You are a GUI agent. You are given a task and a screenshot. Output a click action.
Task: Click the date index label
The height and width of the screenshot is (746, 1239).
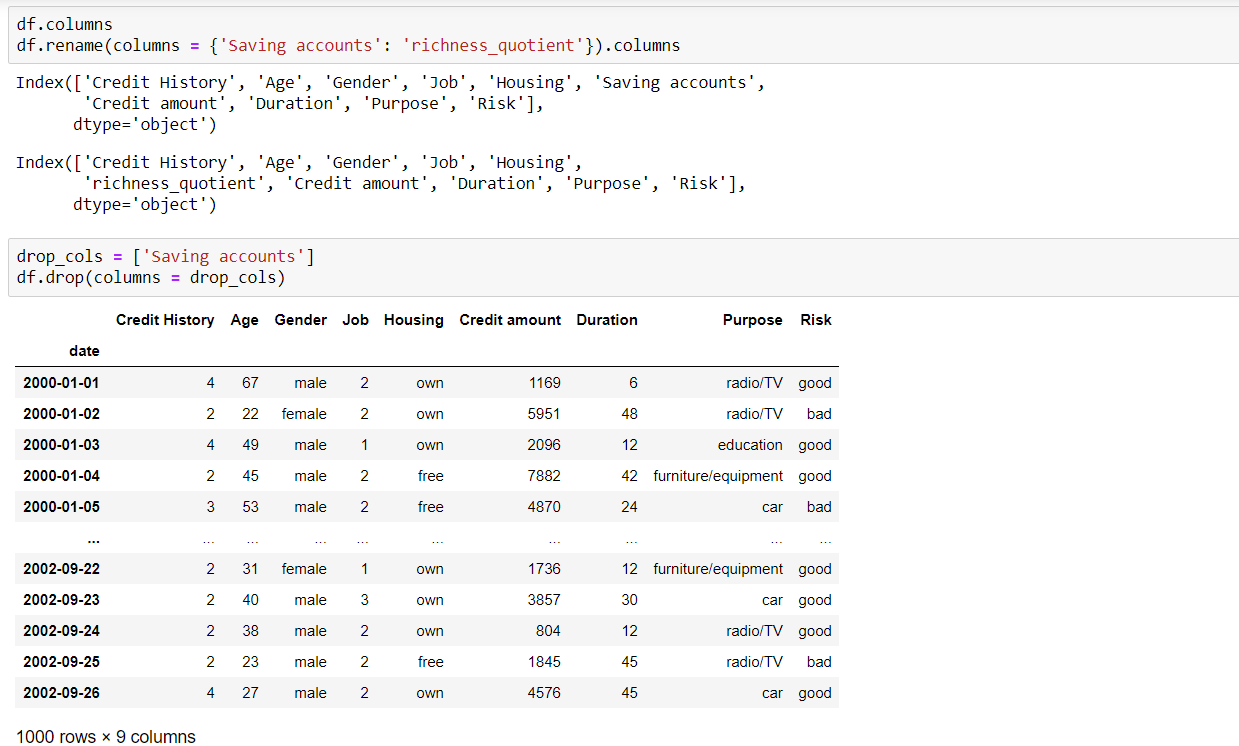coord(84,350)
